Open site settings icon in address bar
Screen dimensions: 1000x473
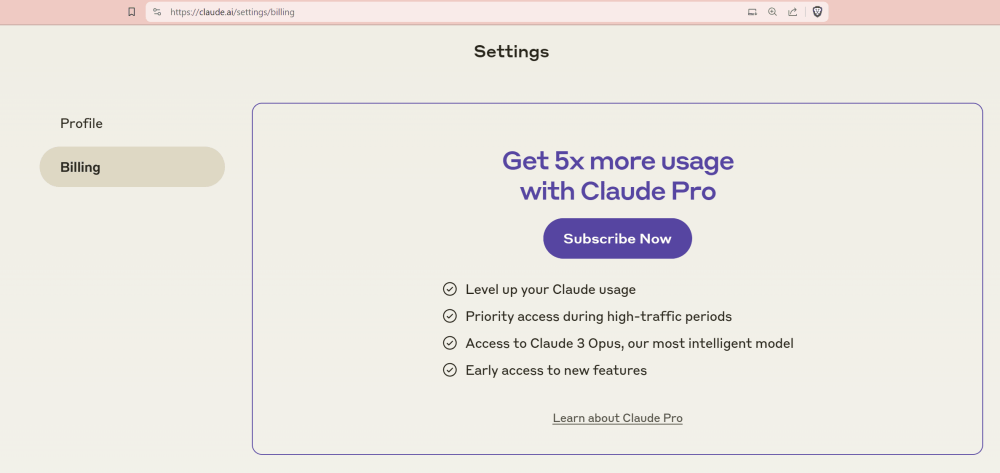pyautogui.click(x=157, y=12)
